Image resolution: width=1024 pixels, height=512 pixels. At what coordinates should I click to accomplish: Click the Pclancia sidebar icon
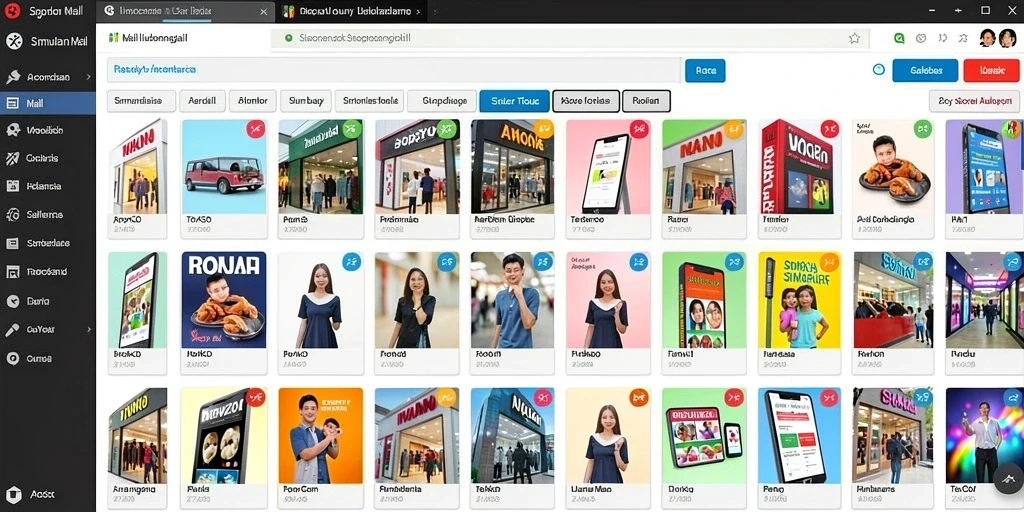pyautogui.click(x=12, y=186)
